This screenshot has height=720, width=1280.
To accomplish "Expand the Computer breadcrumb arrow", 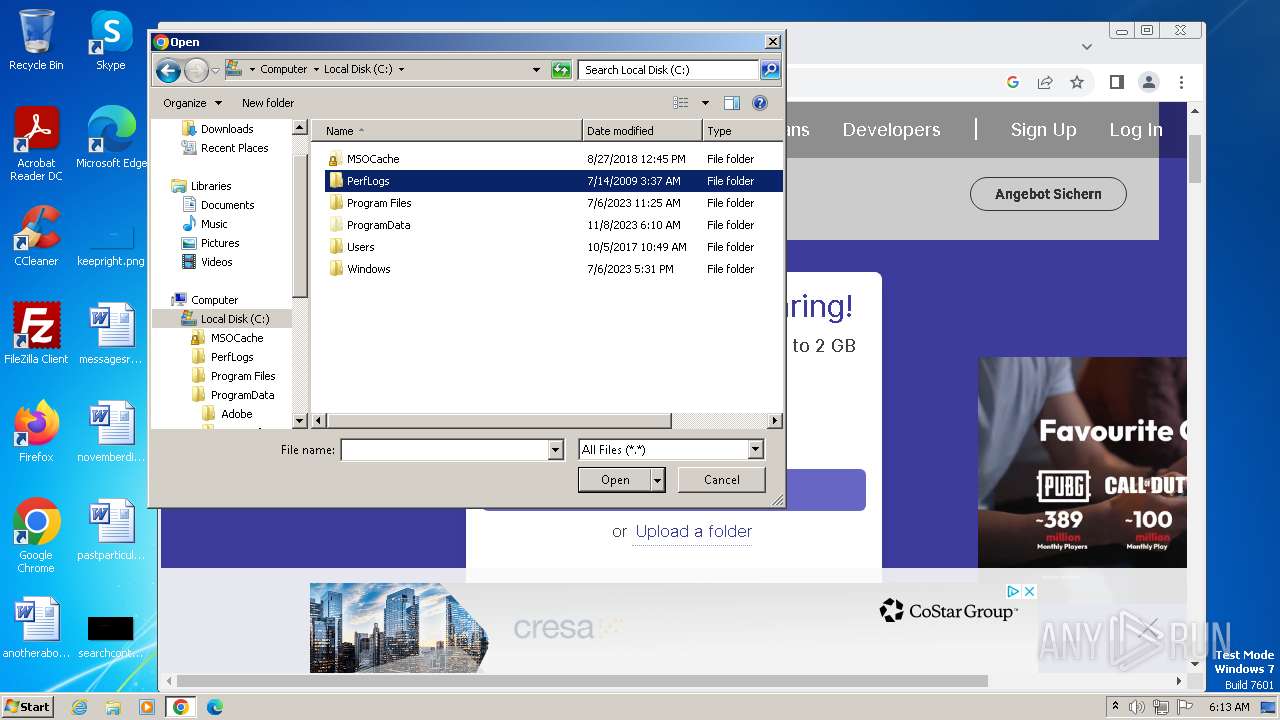I will [x=316, y=70].
